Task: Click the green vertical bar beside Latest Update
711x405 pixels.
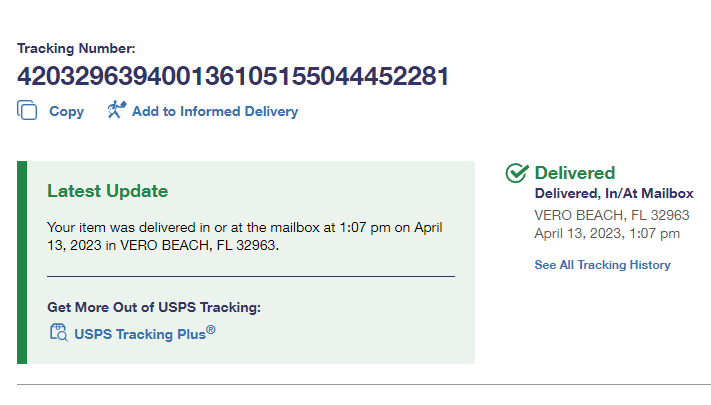Action: click(x=22, y=262)
